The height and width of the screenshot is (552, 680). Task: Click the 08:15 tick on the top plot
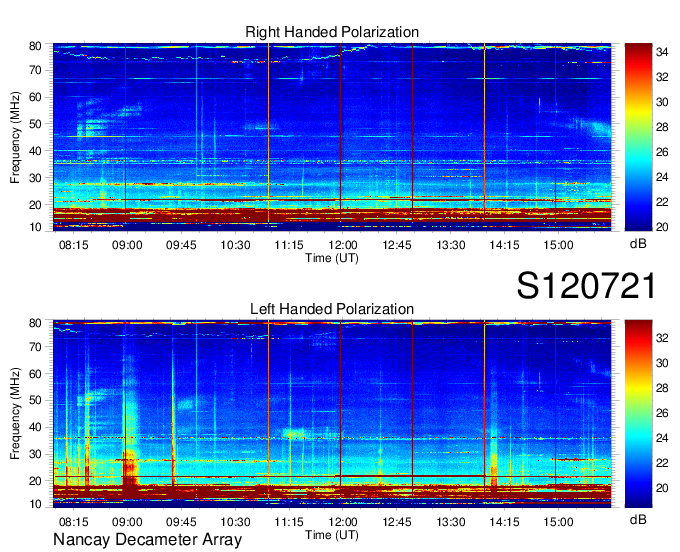pos(73,245)
